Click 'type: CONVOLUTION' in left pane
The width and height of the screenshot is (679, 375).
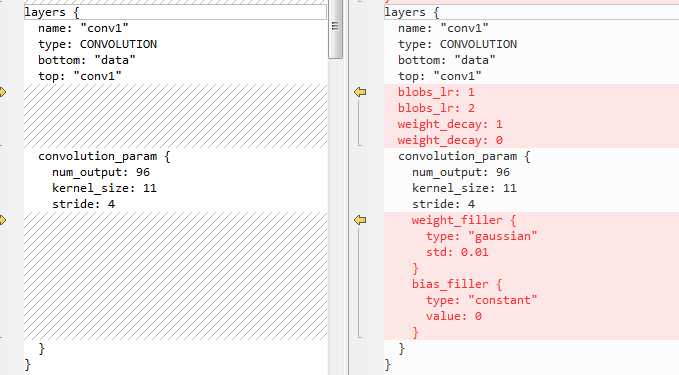(x=97, y=44)
